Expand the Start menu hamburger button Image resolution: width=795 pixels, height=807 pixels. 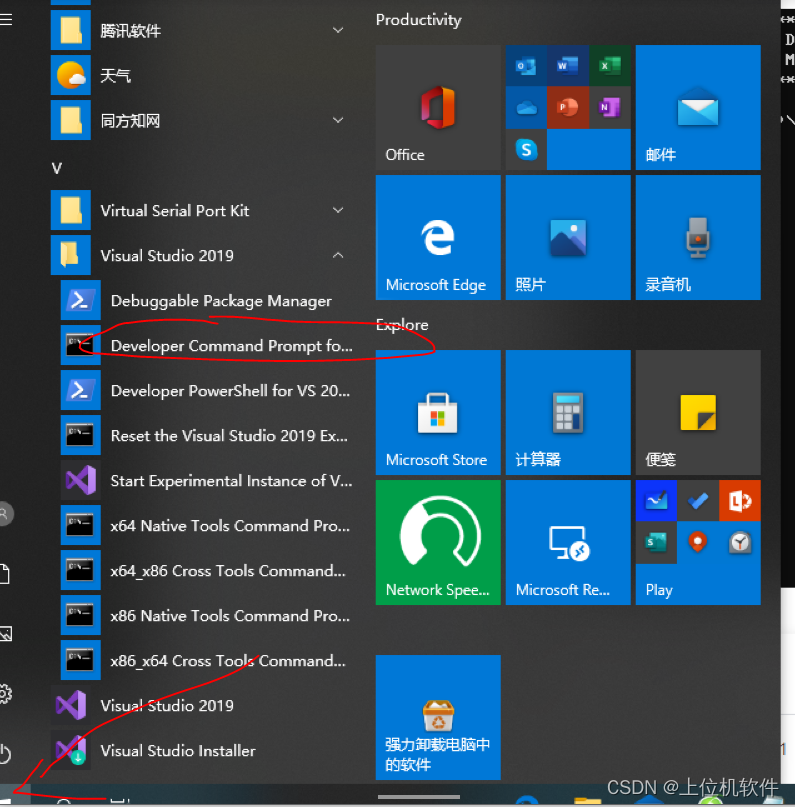(x=6, y=20)
